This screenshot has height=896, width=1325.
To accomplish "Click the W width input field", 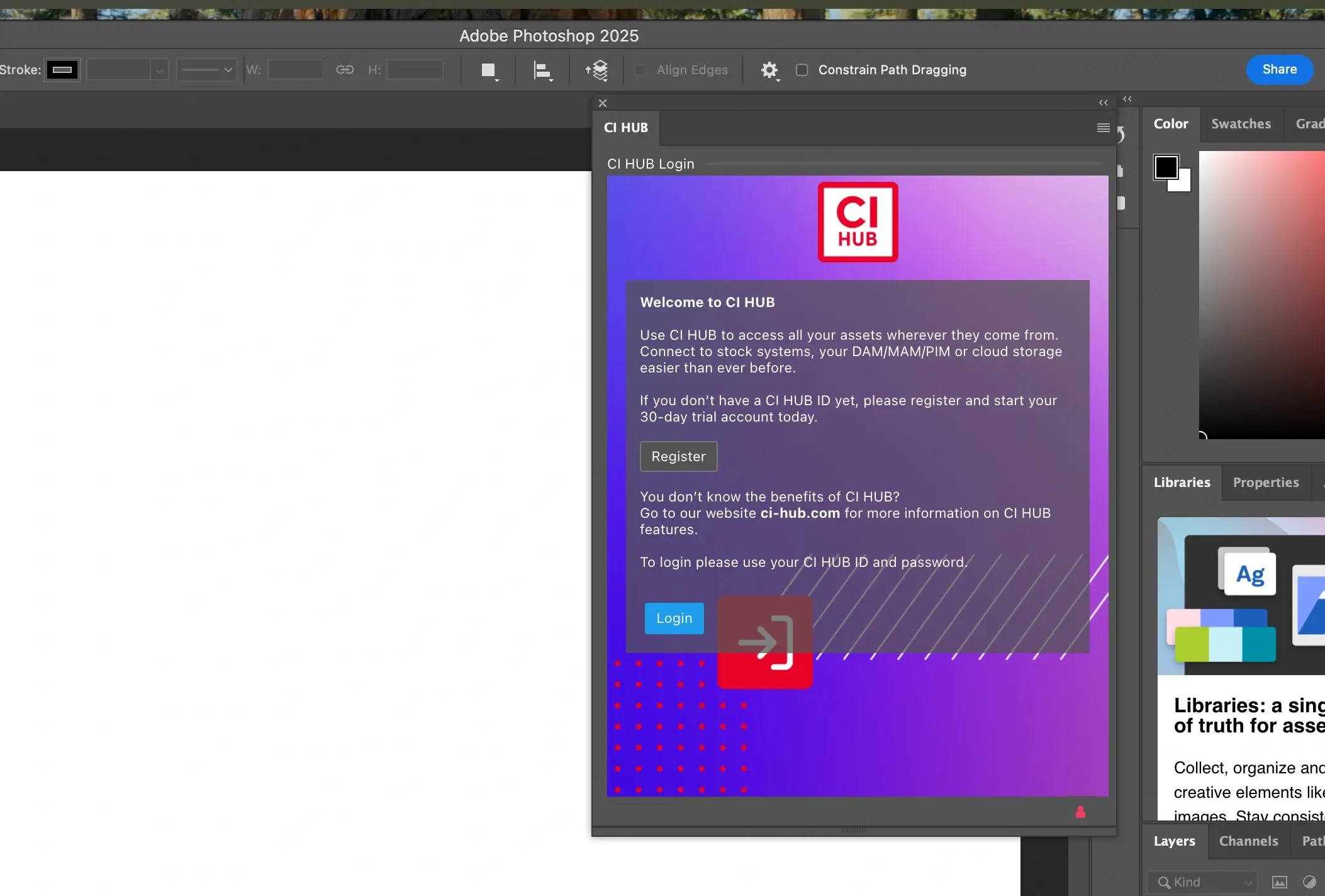I will 295,70.
